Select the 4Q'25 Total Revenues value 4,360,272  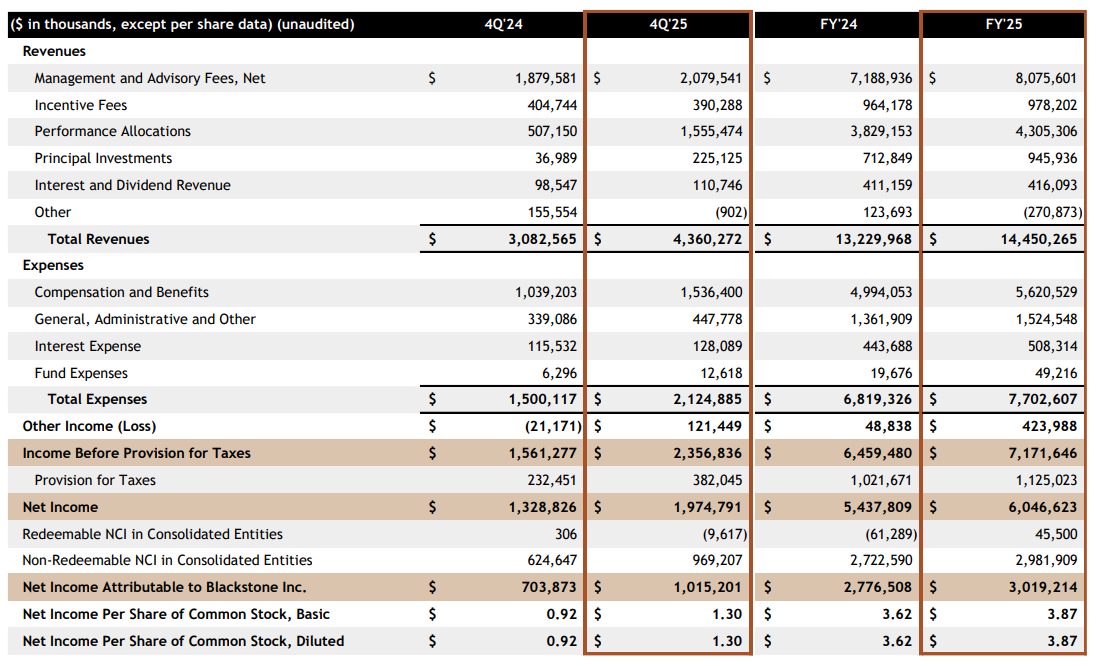pos(707,238)
